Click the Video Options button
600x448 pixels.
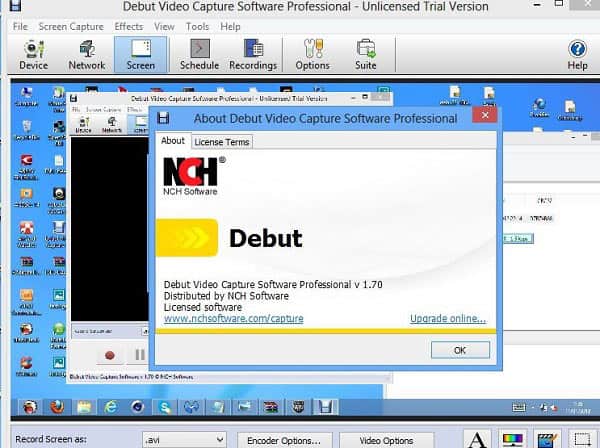click(x=386, y=441)
